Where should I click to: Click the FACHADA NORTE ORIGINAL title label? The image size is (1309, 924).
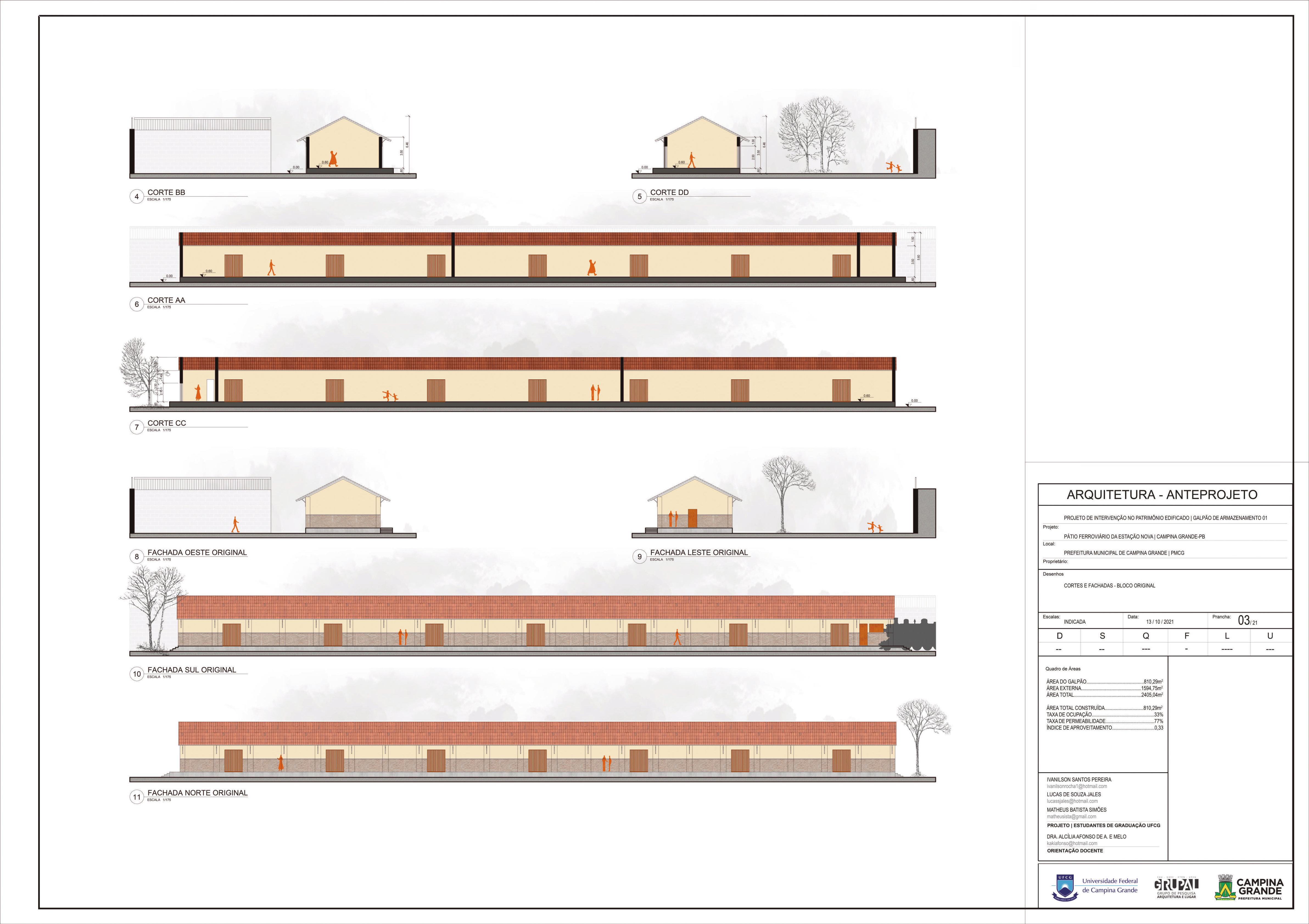coord(197,792)
